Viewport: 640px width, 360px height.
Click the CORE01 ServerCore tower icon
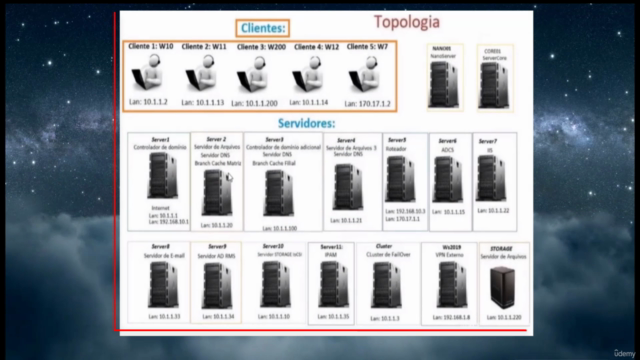click(494, 85)
